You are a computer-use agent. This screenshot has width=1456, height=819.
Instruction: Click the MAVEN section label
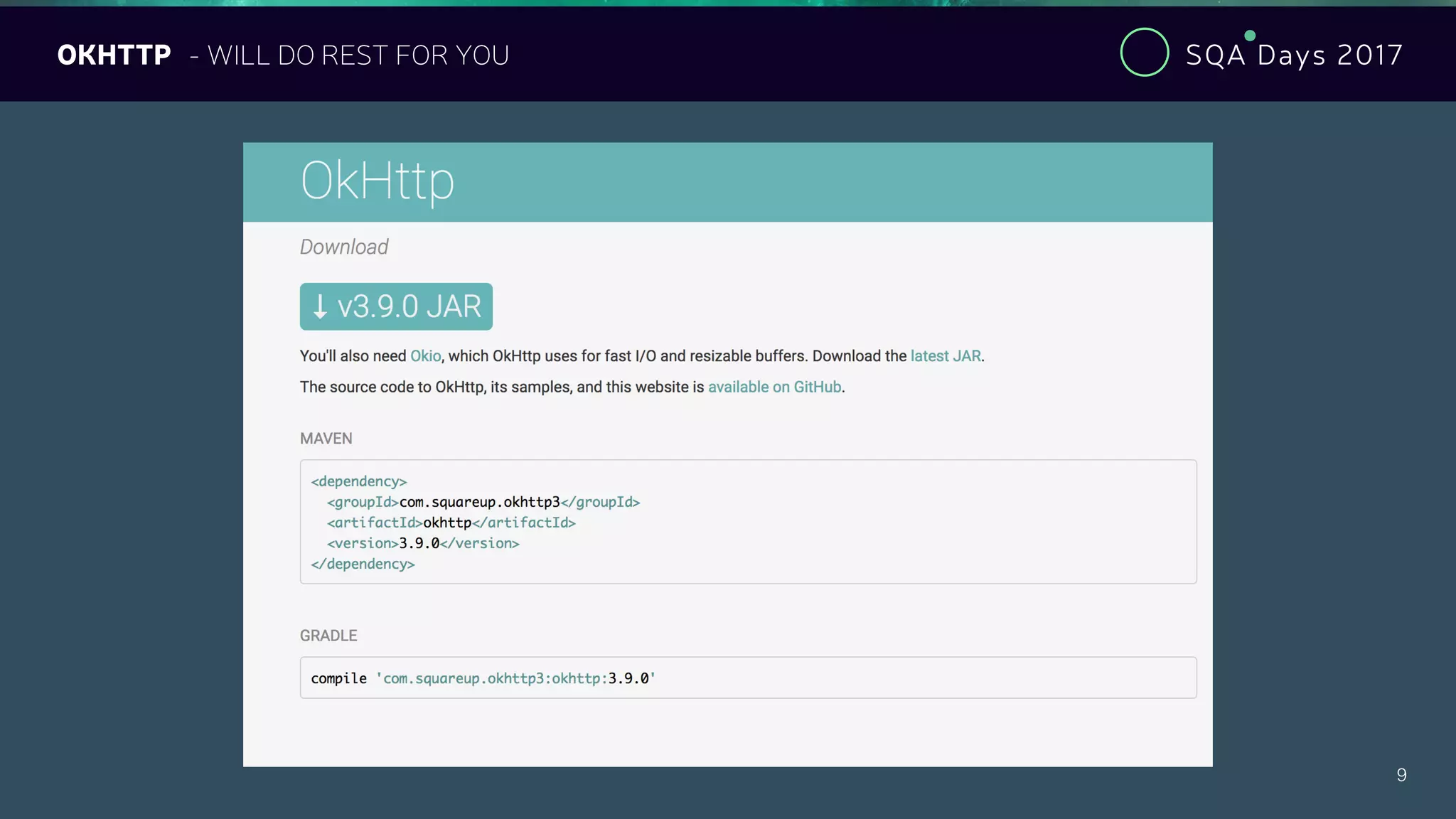pyautogui.click(x=326, y=439)
